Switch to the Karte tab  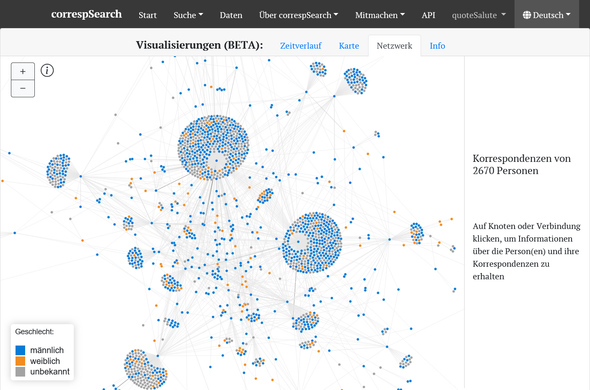349,46
